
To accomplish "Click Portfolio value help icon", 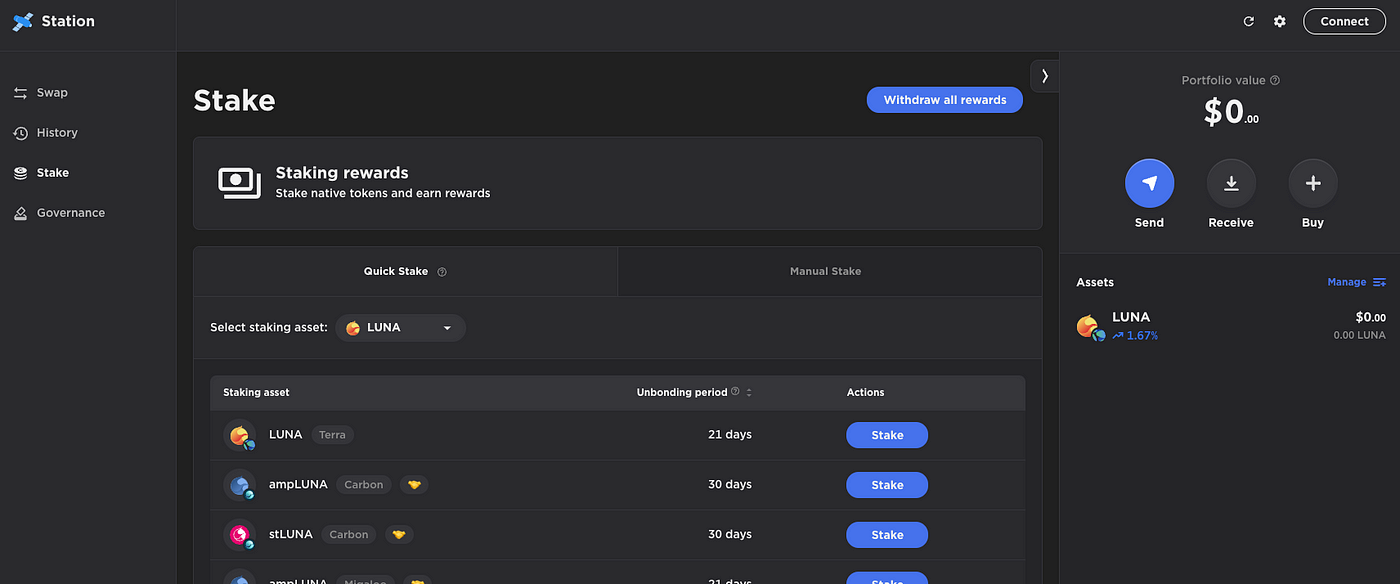I will point(1275,80).
